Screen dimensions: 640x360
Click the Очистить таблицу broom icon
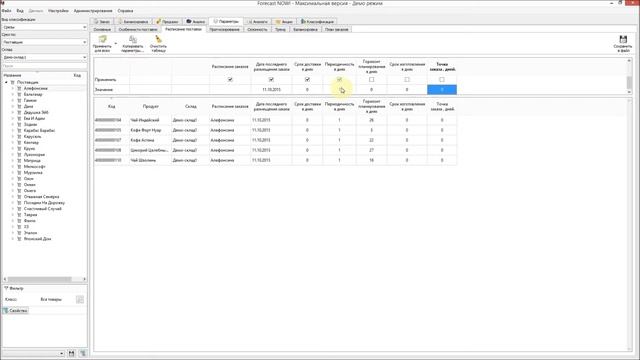point(158,39)
